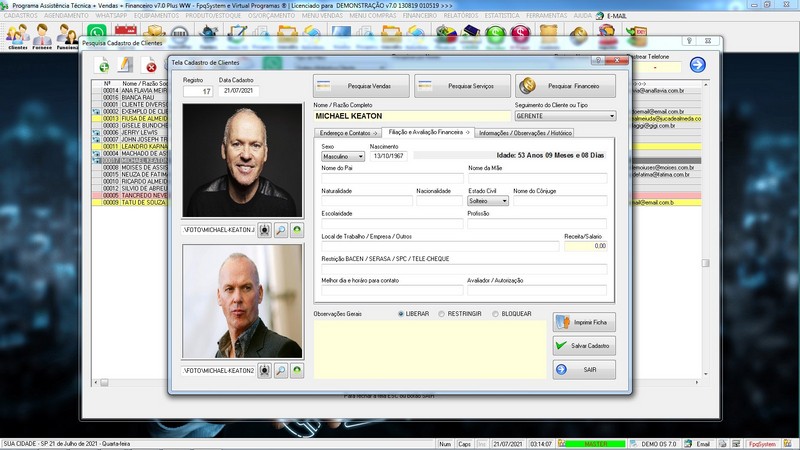Click the client list vertical scrollbar thumb
The height and width of the screenshot is (450, 800).
coord(706,263)
